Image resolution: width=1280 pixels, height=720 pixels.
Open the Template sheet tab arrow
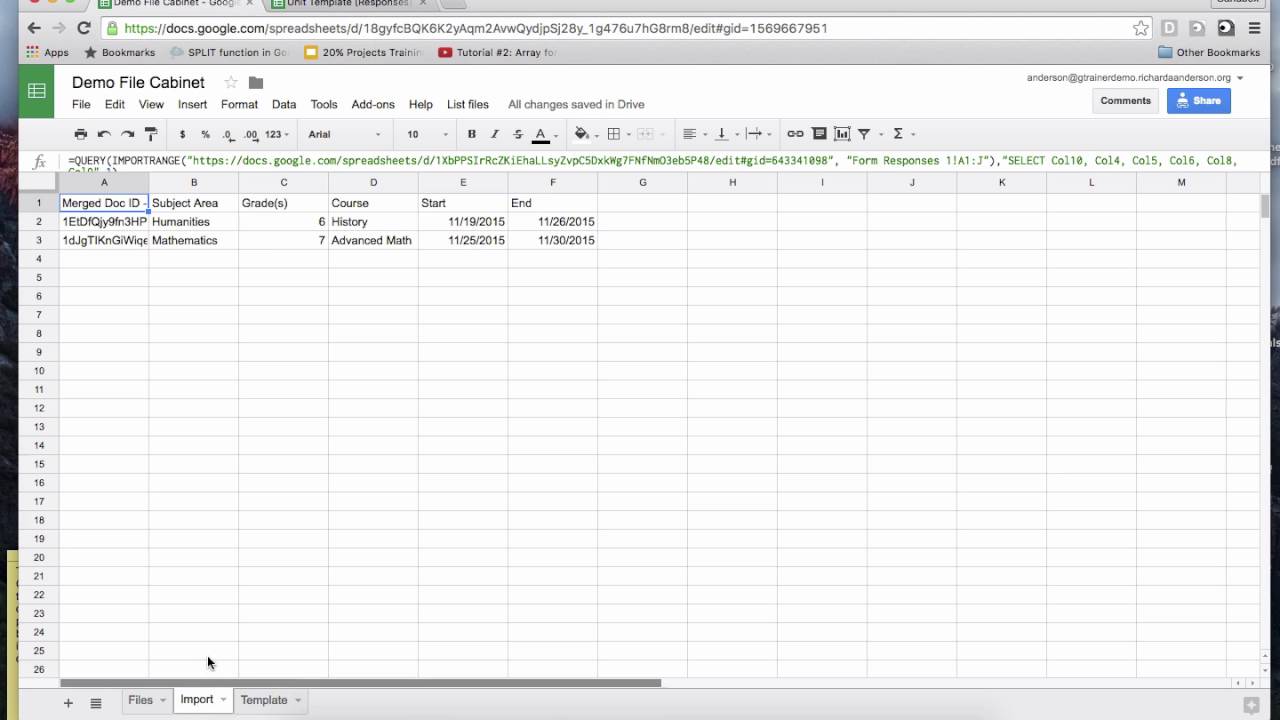pos(297,700)
